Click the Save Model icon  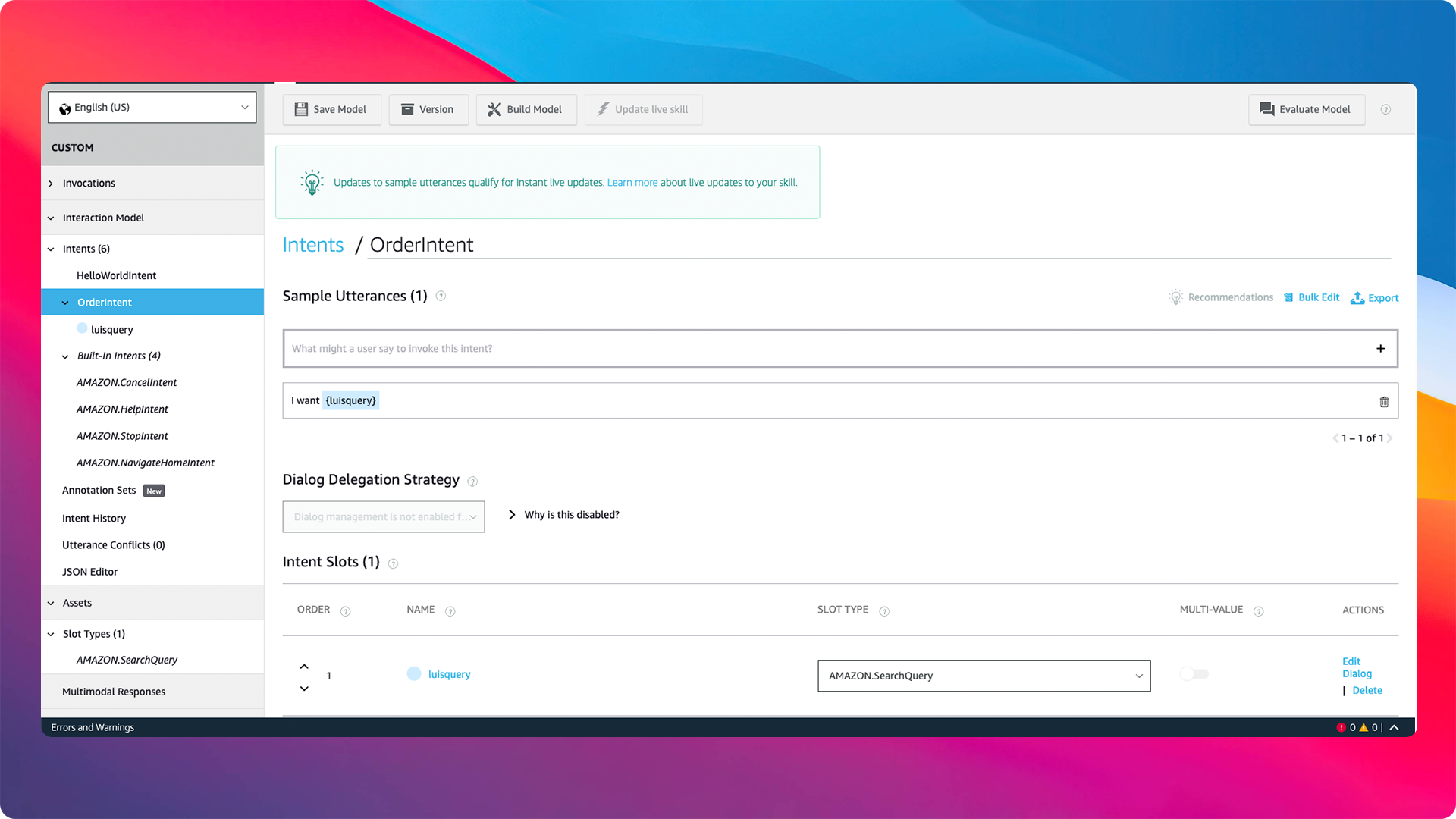click(301, 109)
